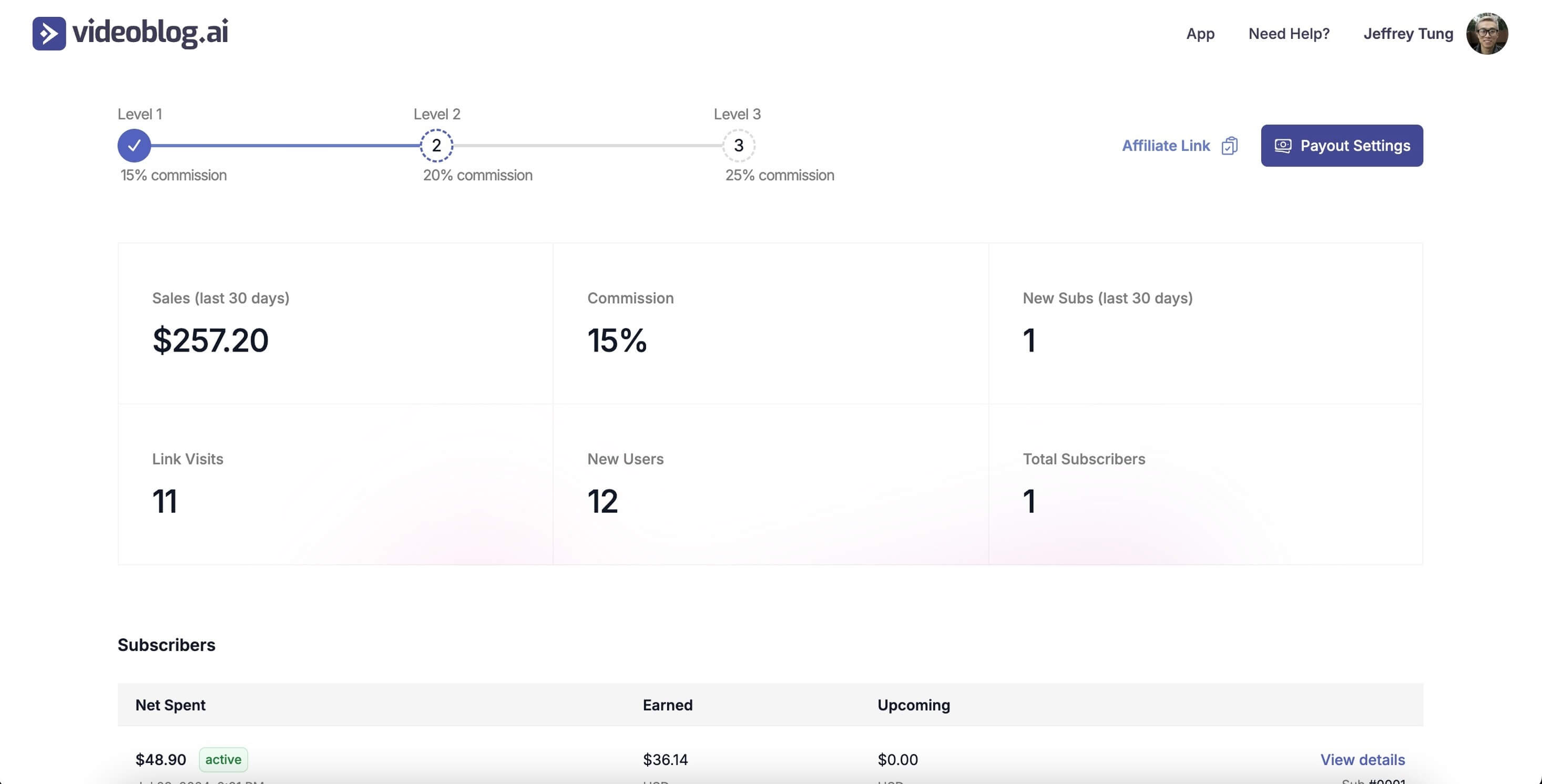Open Payout Settings
1542x784 pixels.
click(x=1355, y=146)
